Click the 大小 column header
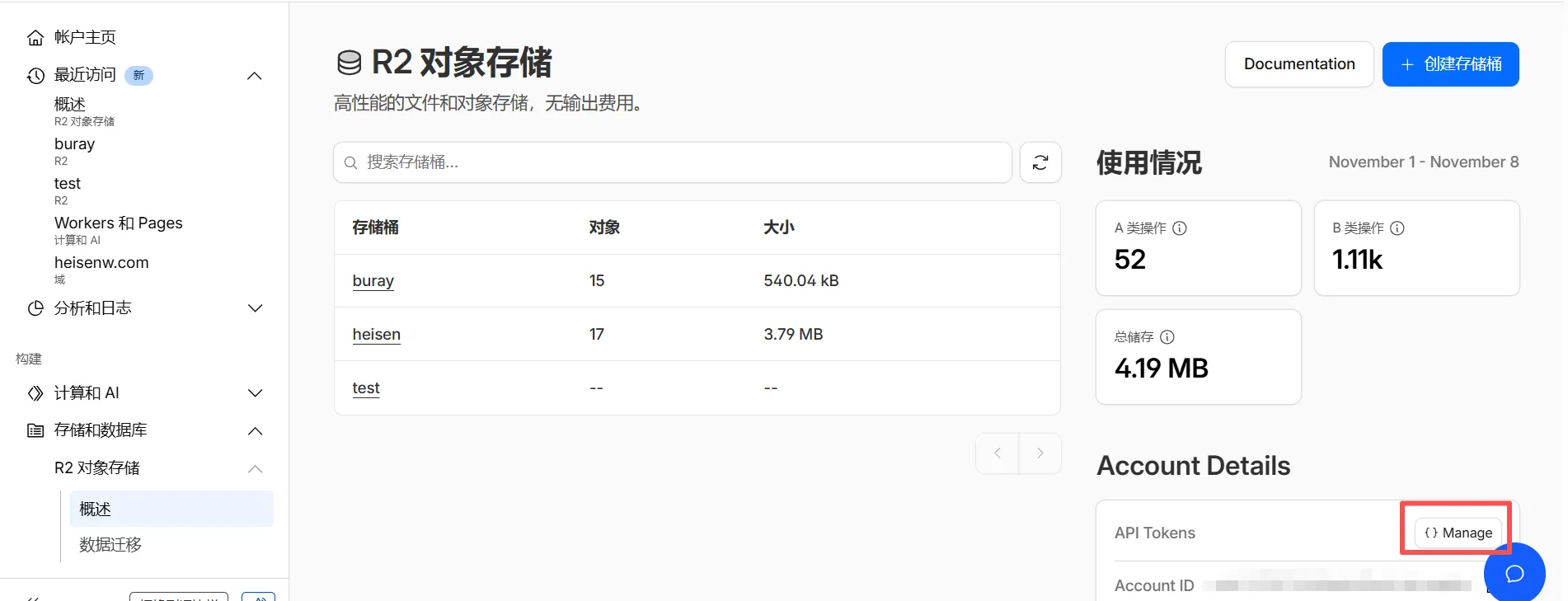The image size is (1568, 601). pos(779,228)
